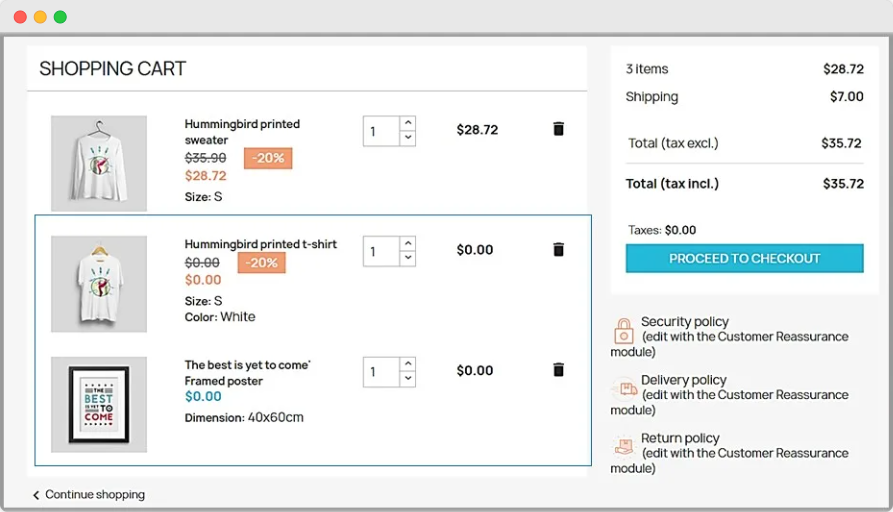Raise the framed poster quantity
The image size is (893, 512).
pyautogui.click(x=408, y=365)
